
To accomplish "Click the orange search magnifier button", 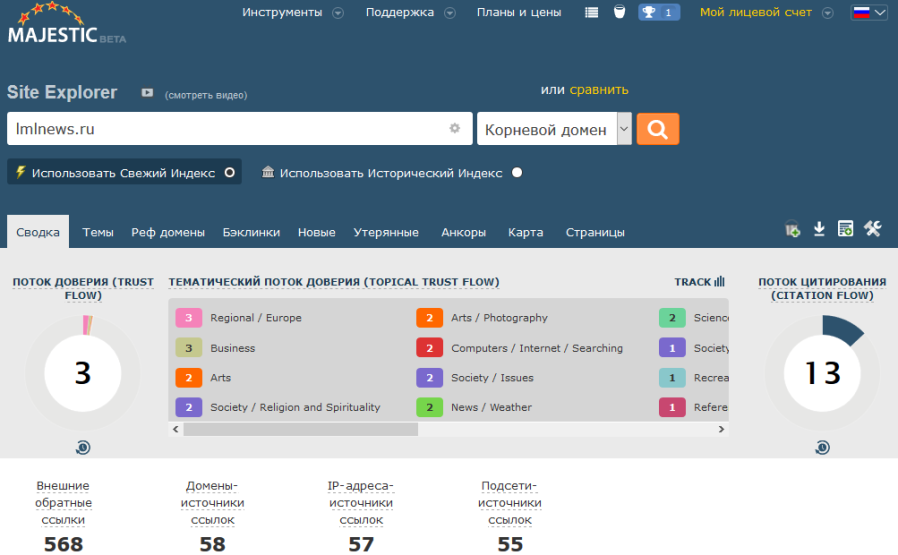I will tap(657, 129).
